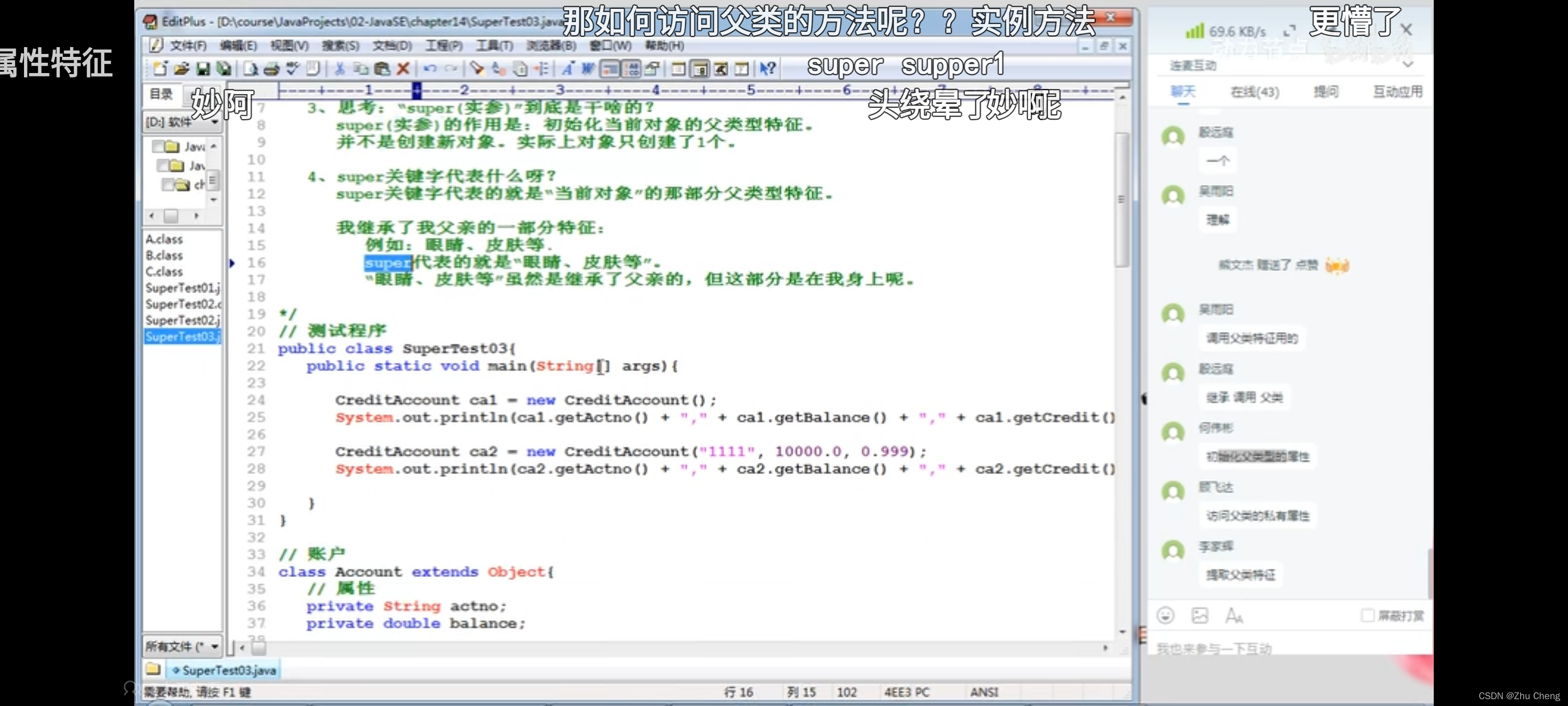Click the folder tree scroll-down arrow

pos(214,200)
